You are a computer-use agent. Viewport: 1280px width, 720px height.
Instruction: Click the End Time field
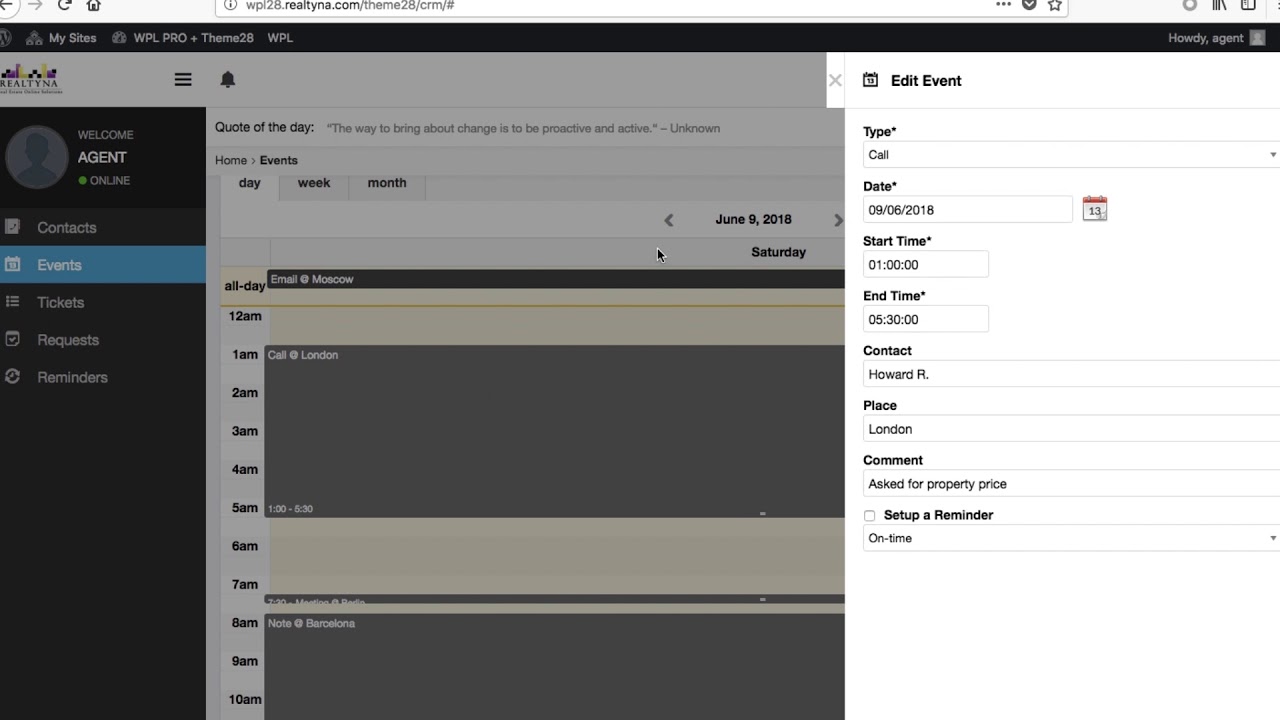[926, 320]
